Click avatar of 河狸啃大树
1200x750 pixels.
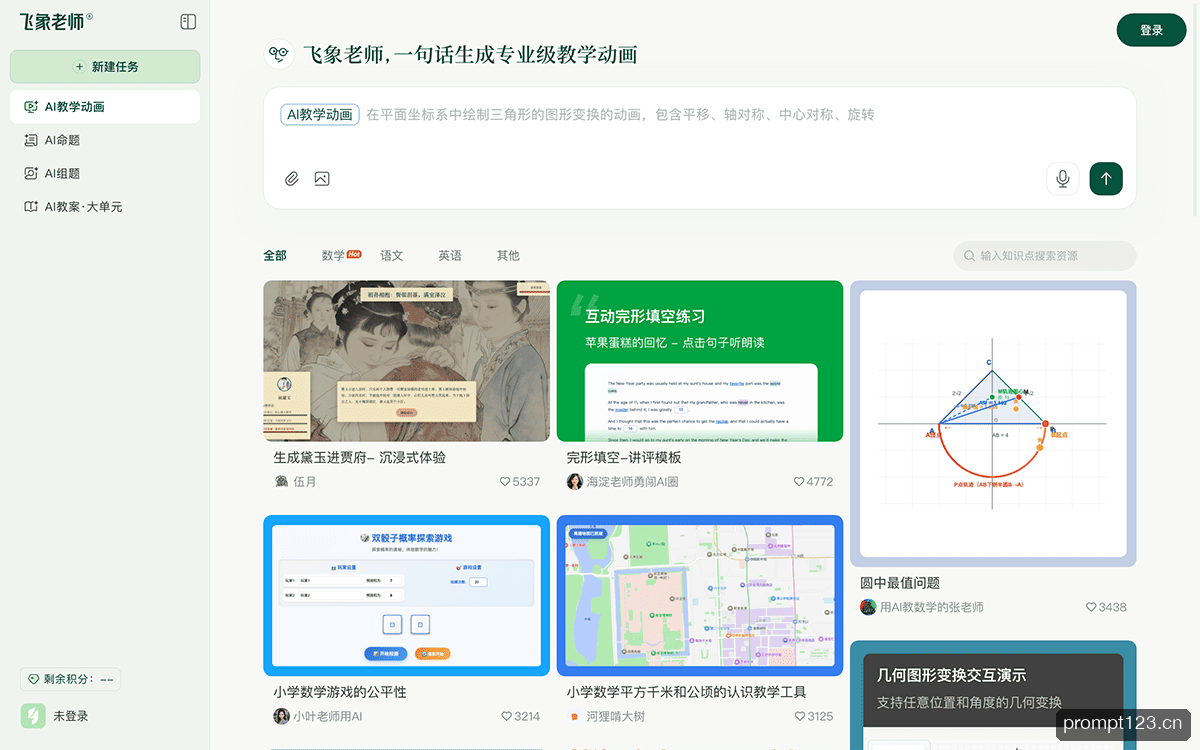(575, 717)
